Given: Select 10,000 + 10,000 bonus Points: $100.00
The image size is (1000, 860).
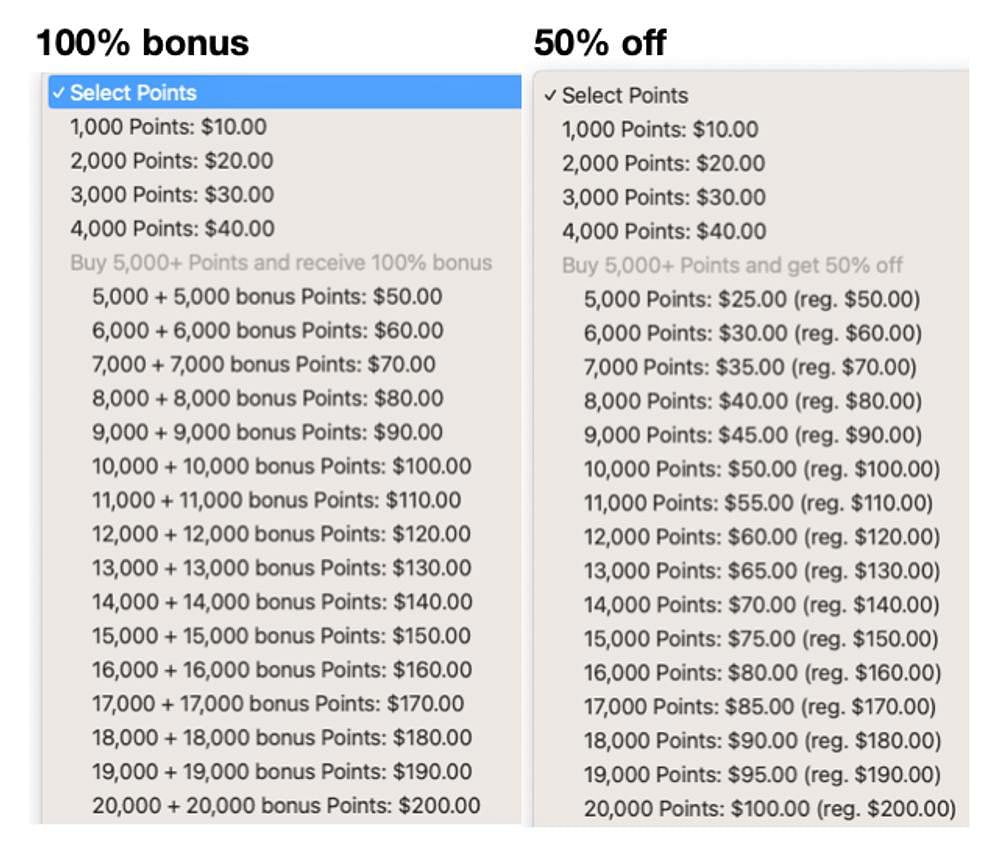Looking at the screenshot, I should click(x=282, y=466).
